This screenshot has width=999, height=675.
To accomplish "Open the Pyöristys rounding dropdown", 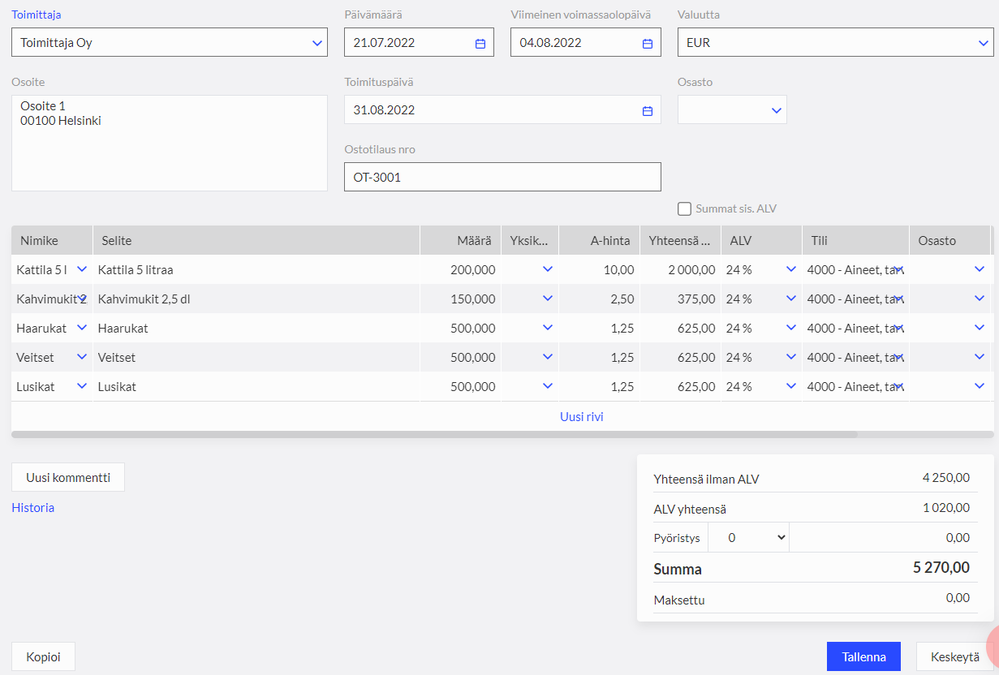I will pos(748,537).
